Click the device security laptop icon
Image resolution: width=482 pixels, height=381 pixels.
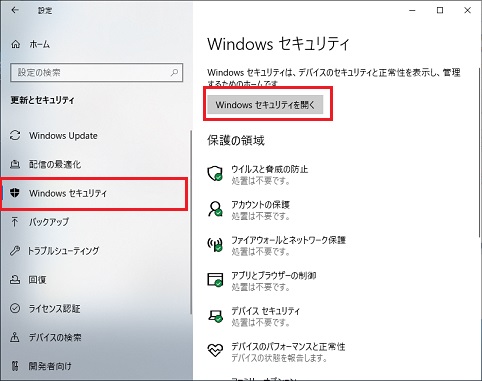(x=215, y=315)
